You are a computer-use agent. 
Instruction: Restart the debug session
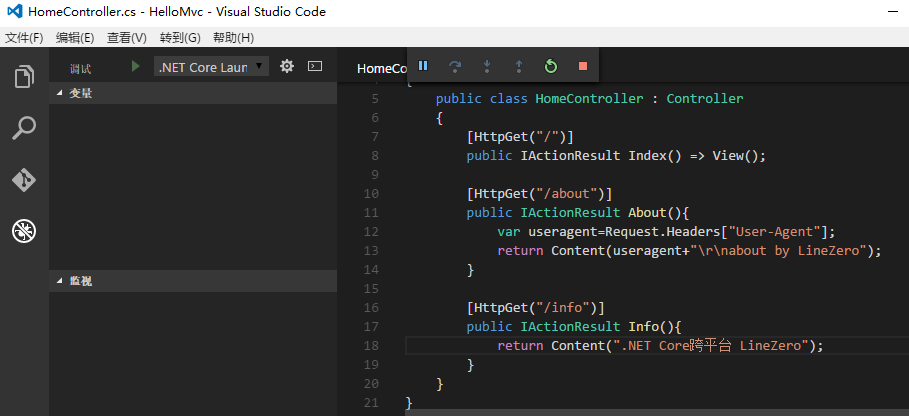(551, 66)
